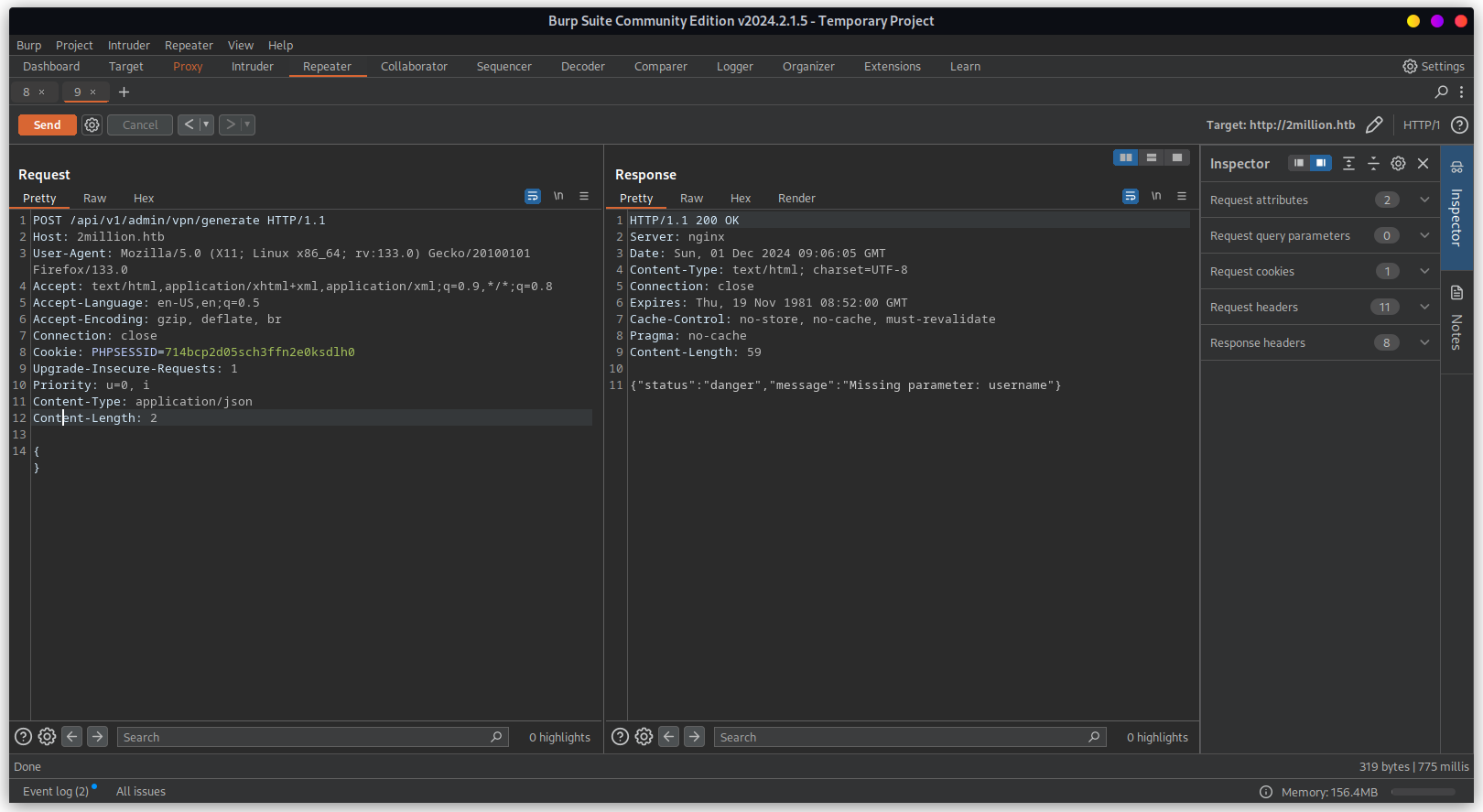Jump to next request search match
1483x812 pixels.
[x=97, y=736]
